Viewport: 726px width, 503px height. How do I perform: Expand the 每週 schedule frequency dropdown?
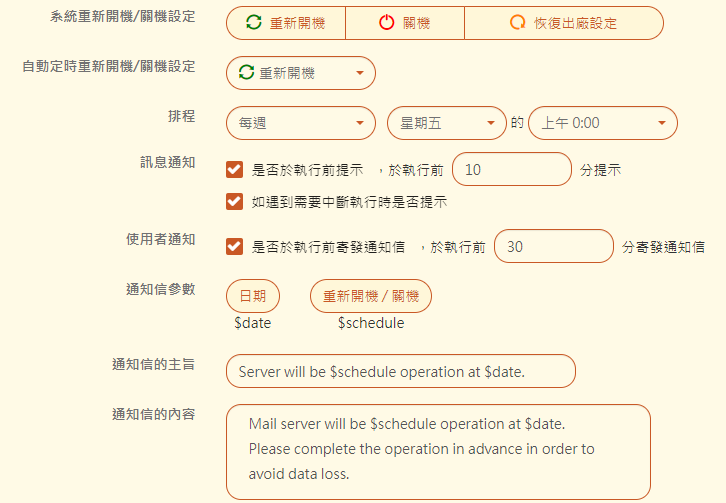click(x=300, y=123)
